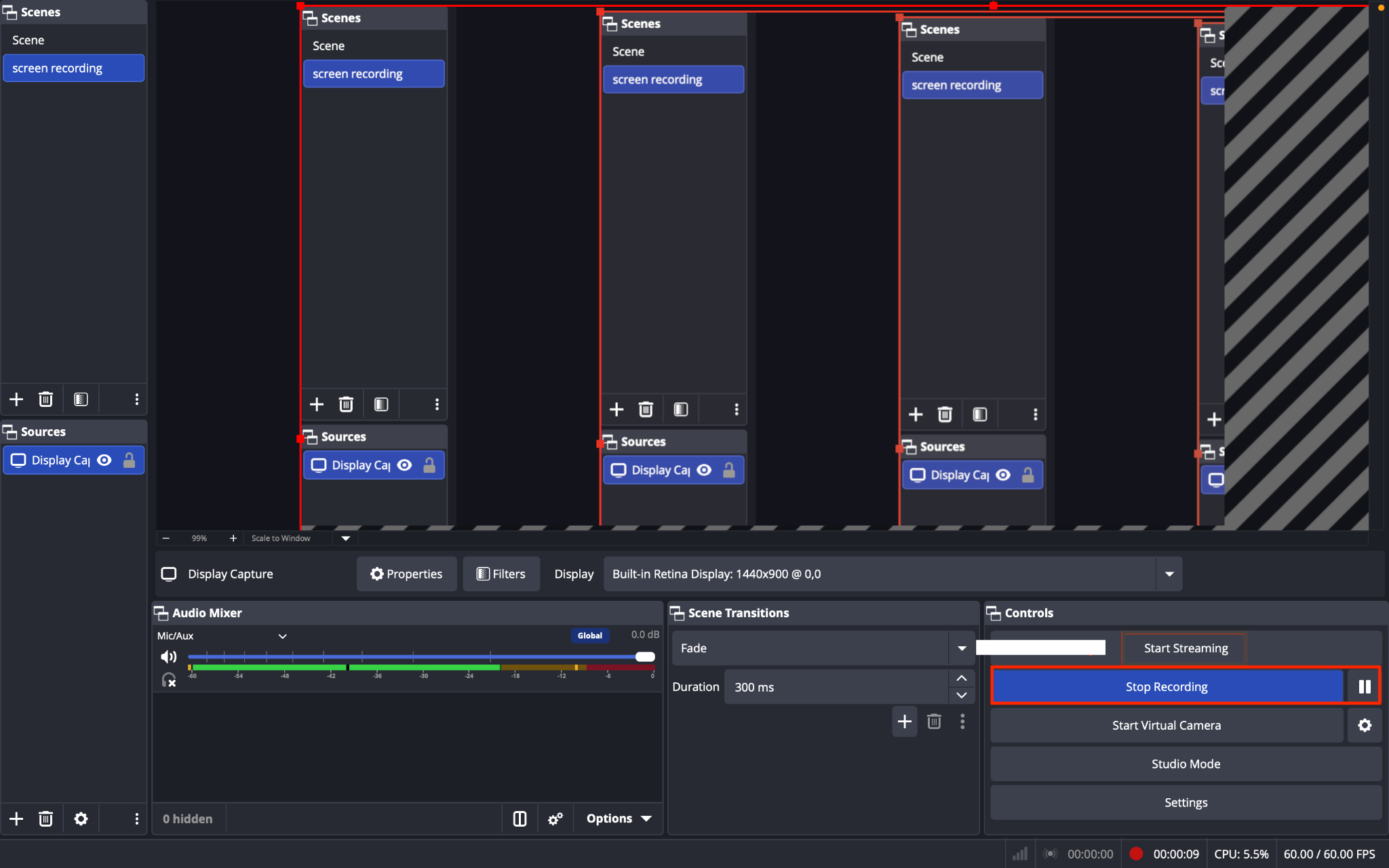Click the stream connection signal bars icon
Image resolution: width=1389 pixels, height=868 pixels.
1020,854
